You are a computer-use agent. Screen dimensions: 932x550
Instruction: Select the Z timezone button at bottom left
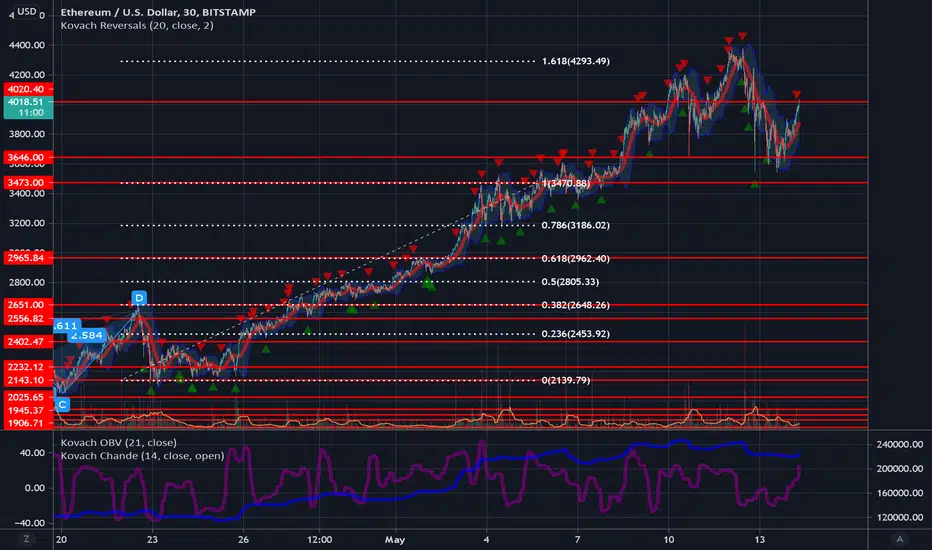coord(26,539)
